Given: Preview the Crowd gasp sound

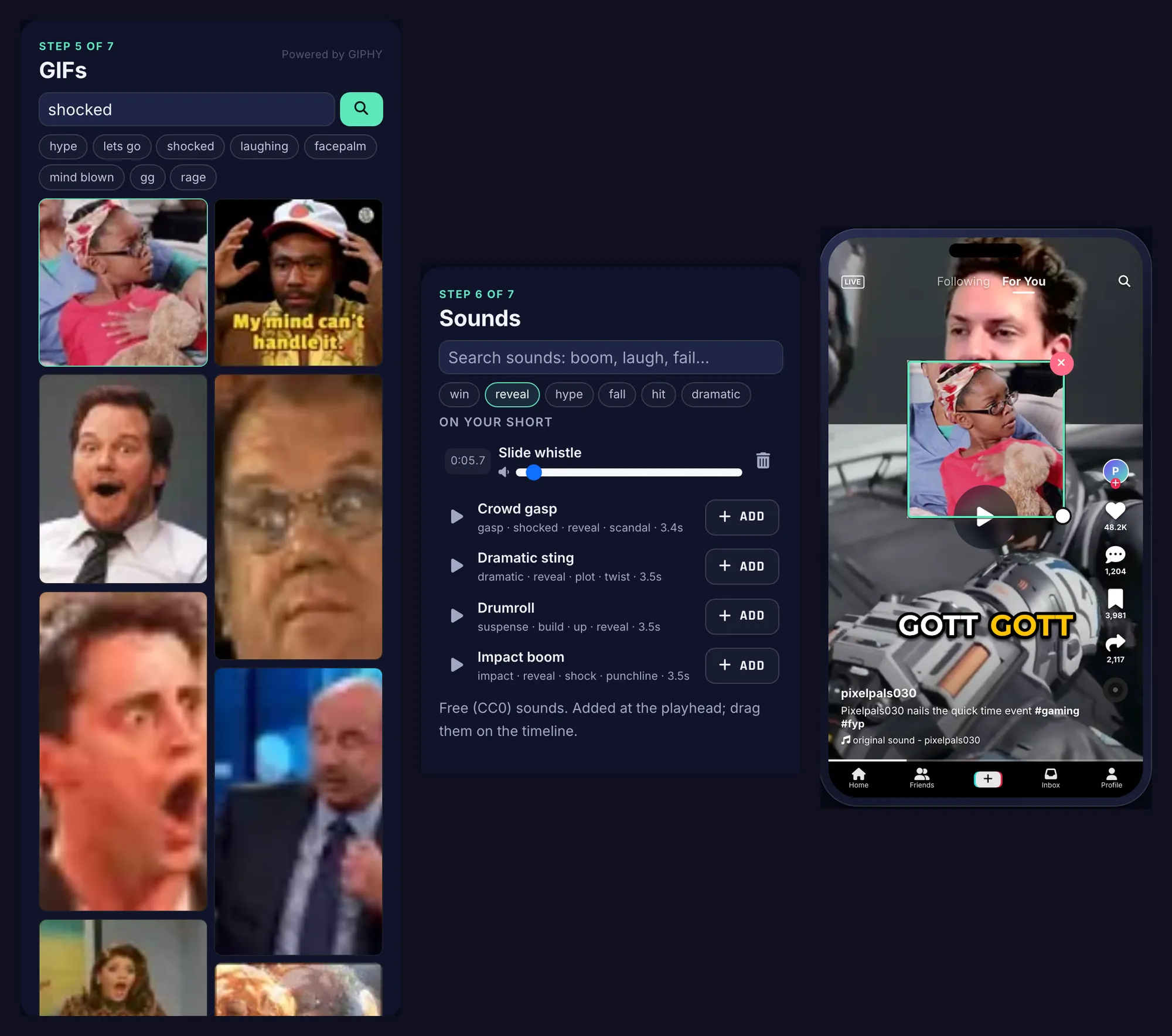Looking at the screenshot, I should click(x=456, y=517).
